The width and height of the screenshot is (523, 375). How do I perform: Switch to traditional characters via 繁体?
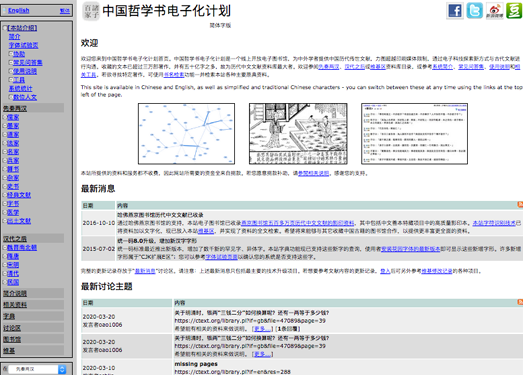(65, 11)
